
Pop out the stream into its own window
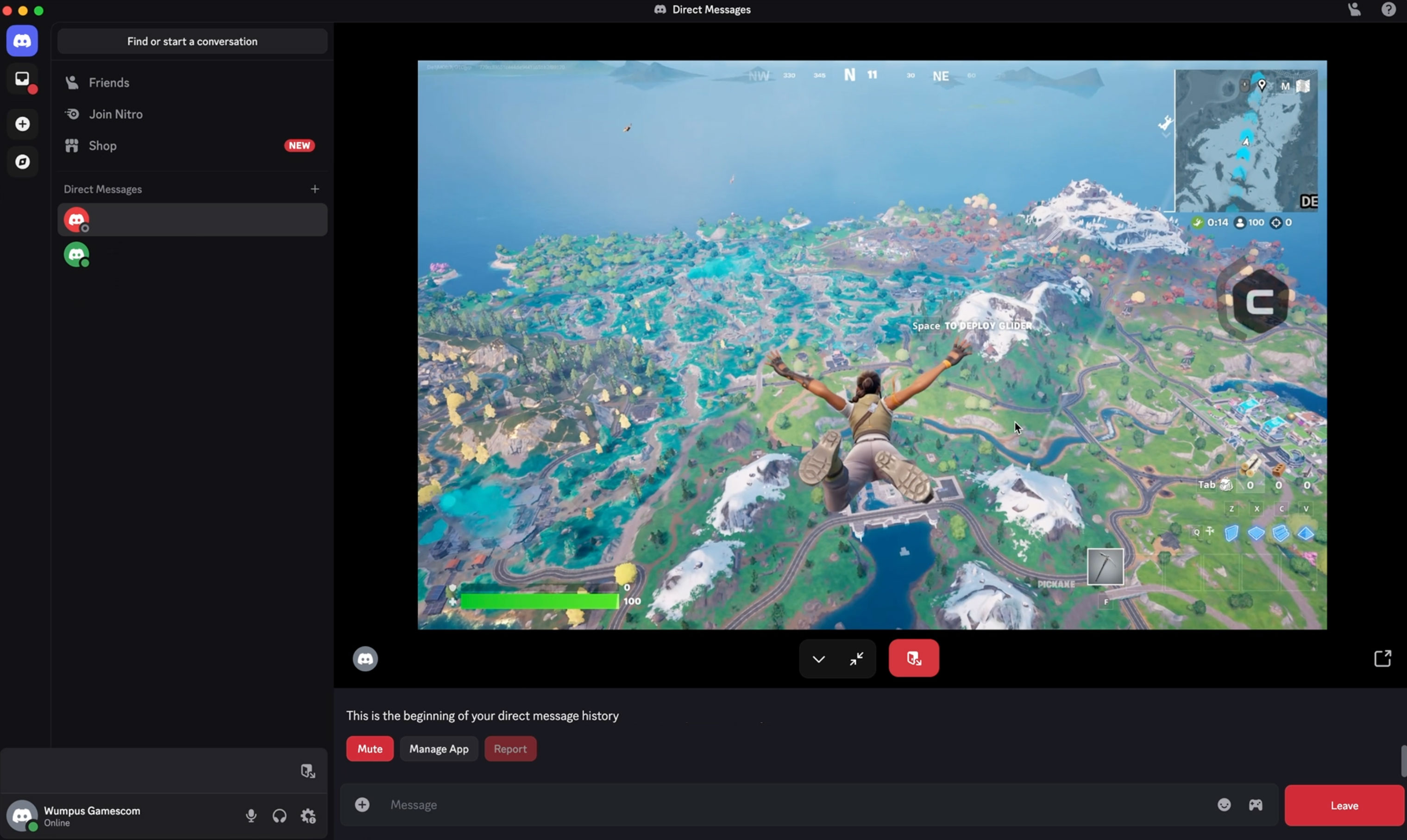(1382, 658)
